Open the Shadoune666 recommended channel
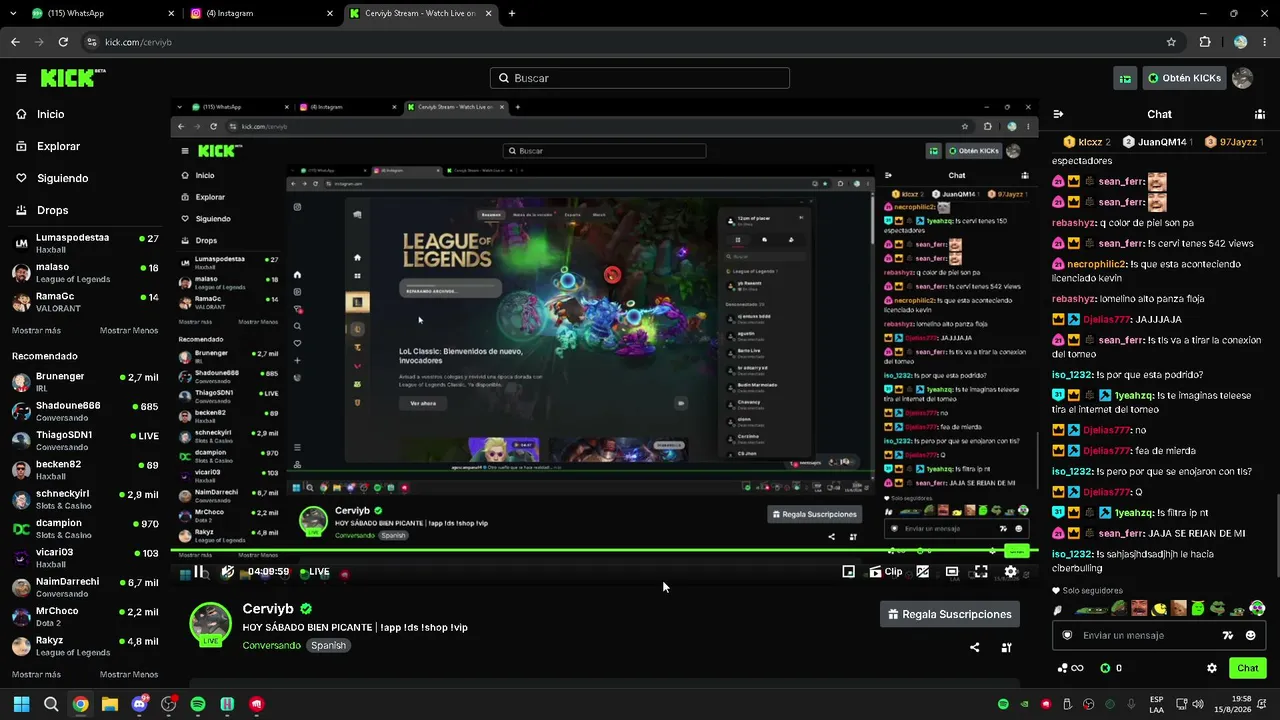 pos(85,411)
